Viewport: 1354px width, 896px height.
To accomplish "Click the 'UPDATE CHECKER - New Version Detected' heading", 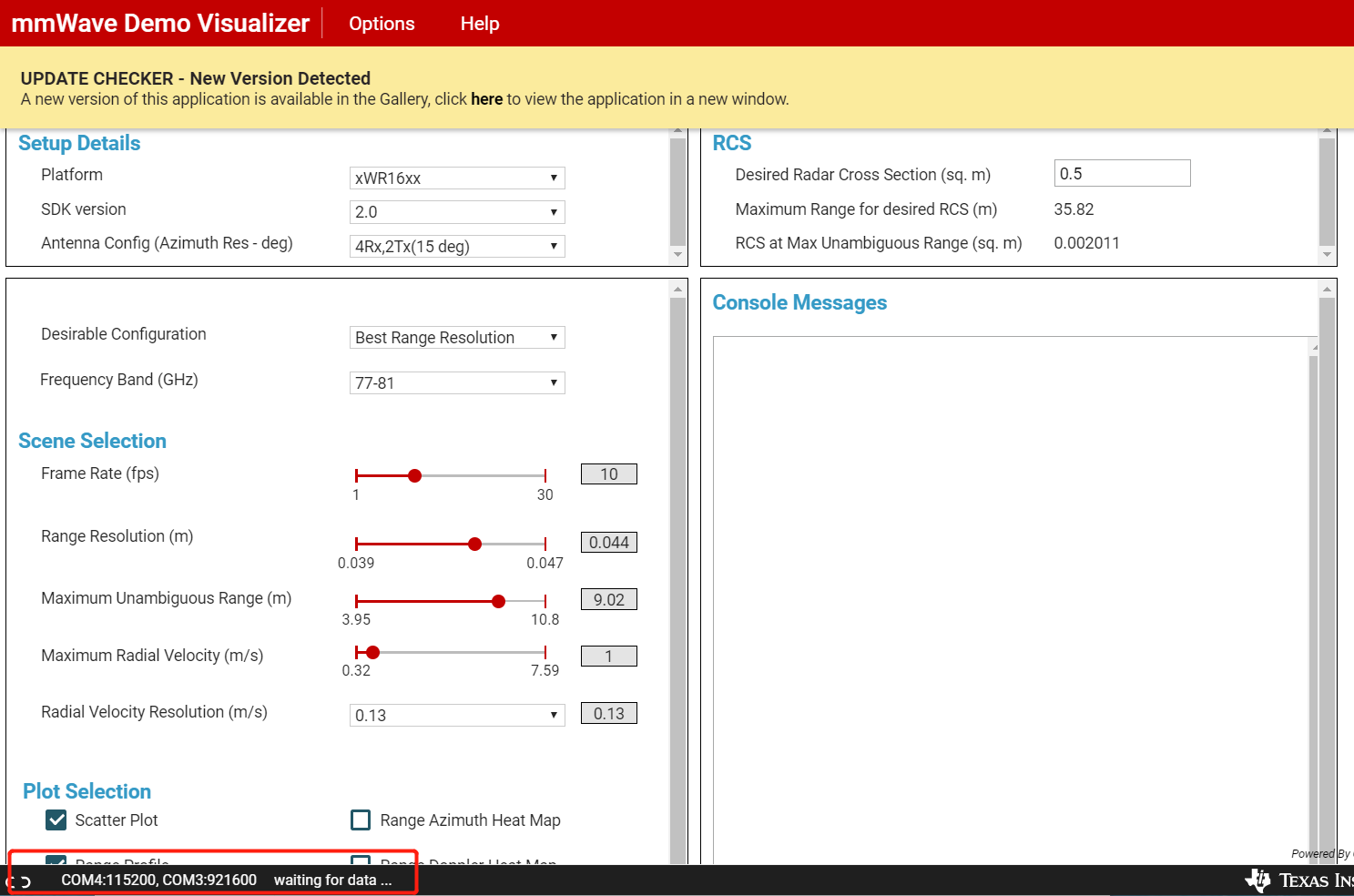I will 196,78.
